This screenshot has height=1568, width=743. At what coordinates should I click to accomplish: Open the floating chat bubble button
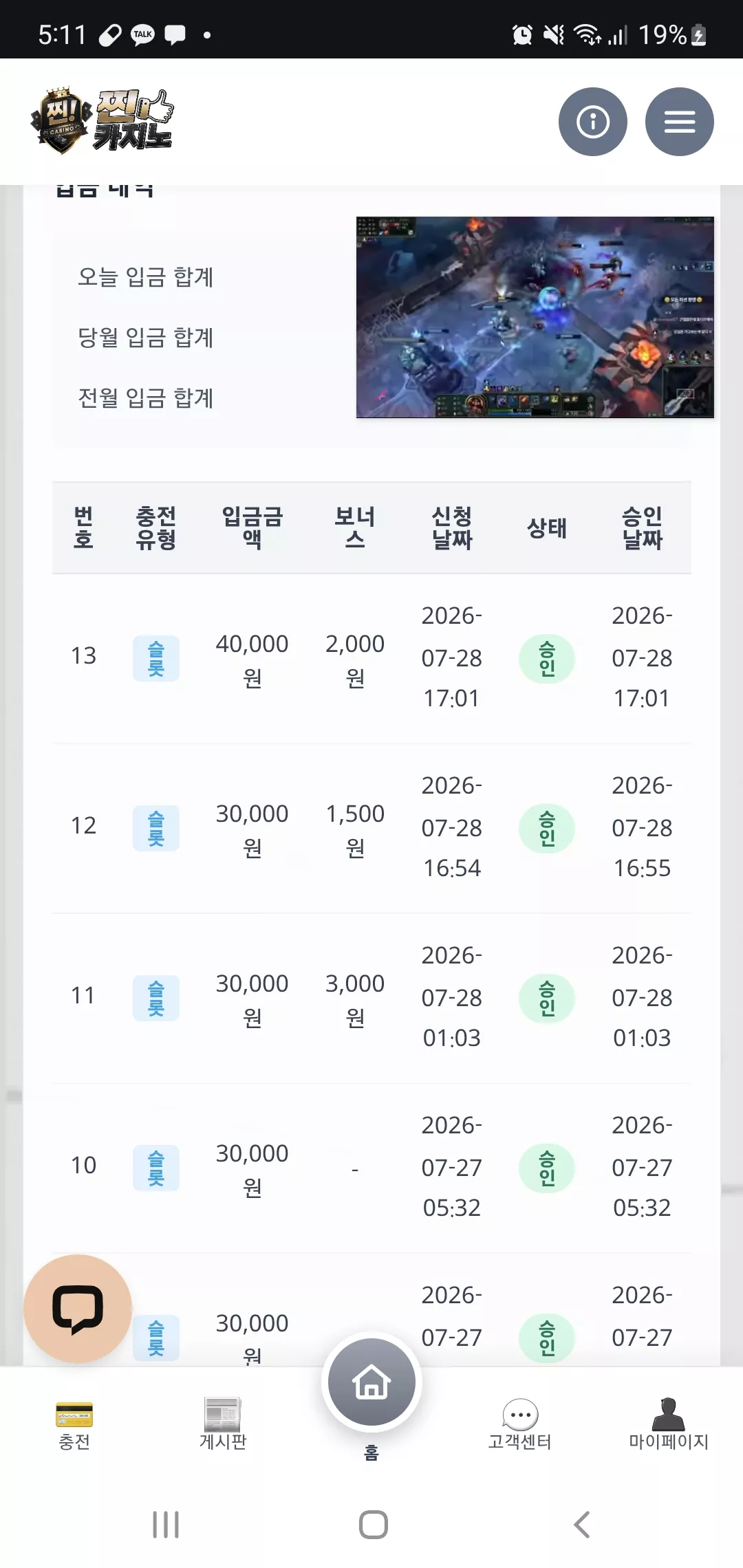78,1309
